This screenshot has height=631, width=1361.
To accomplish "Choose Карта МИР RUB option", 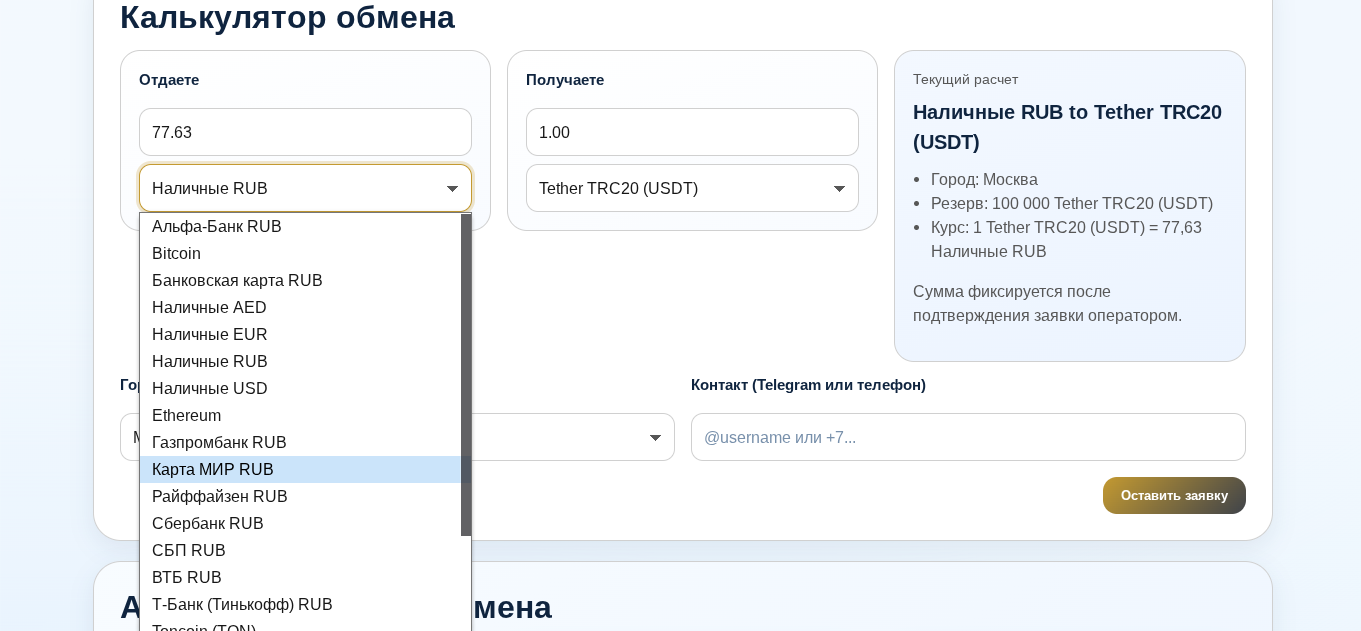I will (213, 469).
